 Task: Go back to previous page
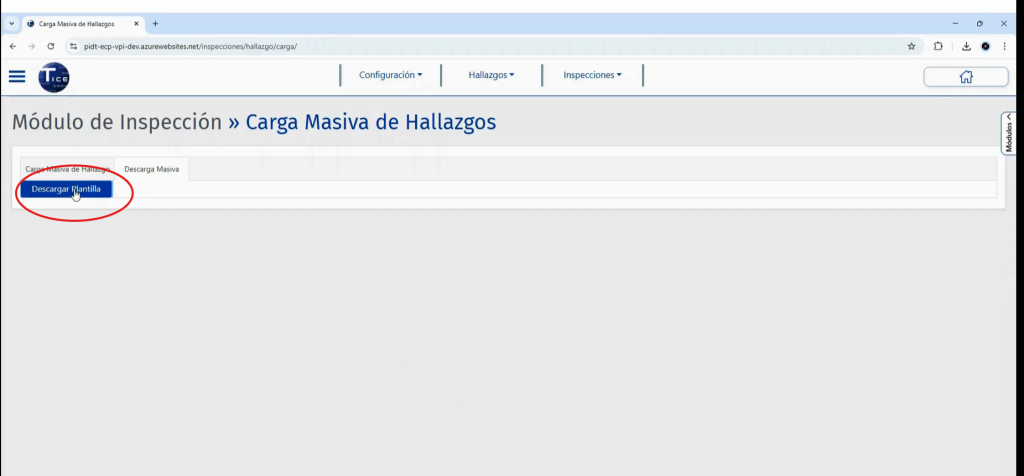[12, 46]
